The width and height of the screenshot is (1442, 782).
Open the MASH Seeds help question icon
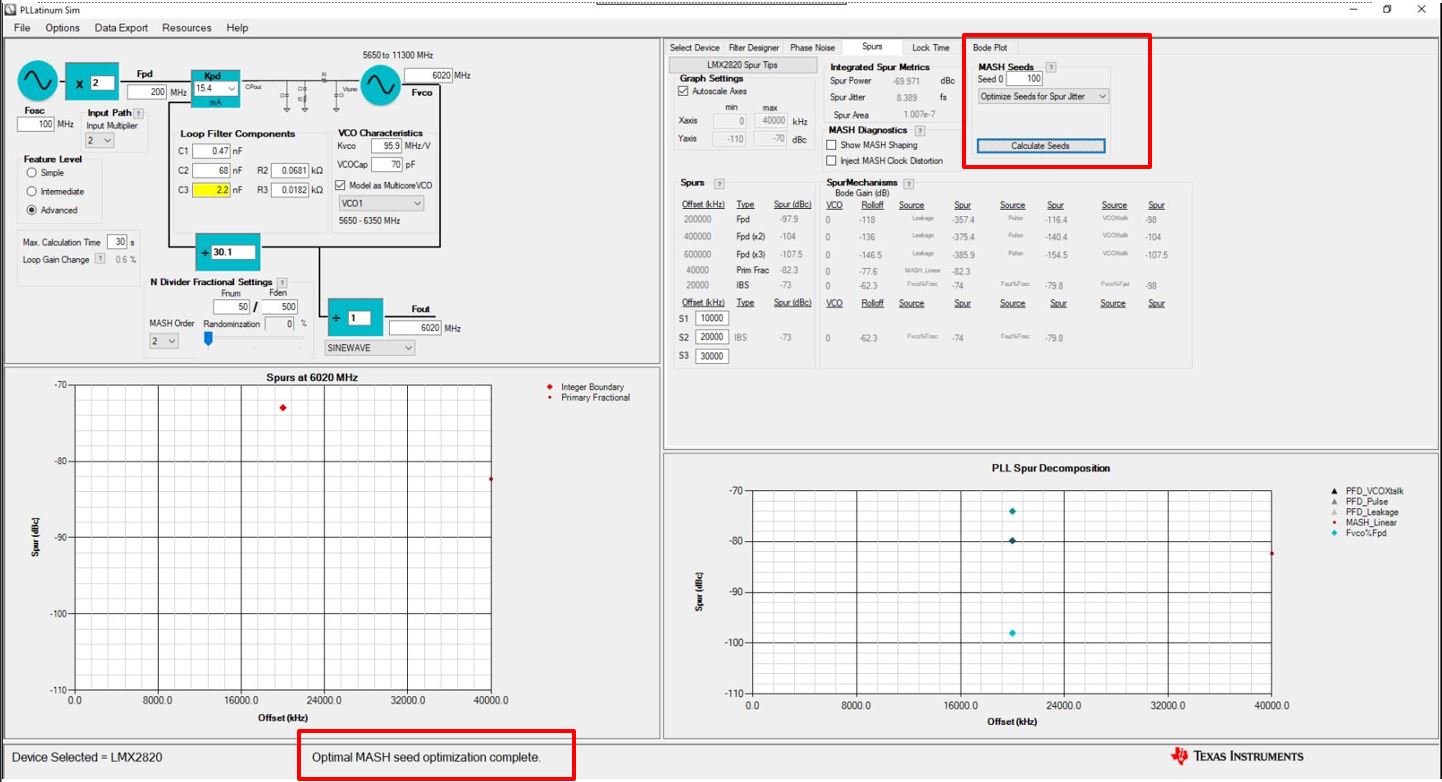1051,67
